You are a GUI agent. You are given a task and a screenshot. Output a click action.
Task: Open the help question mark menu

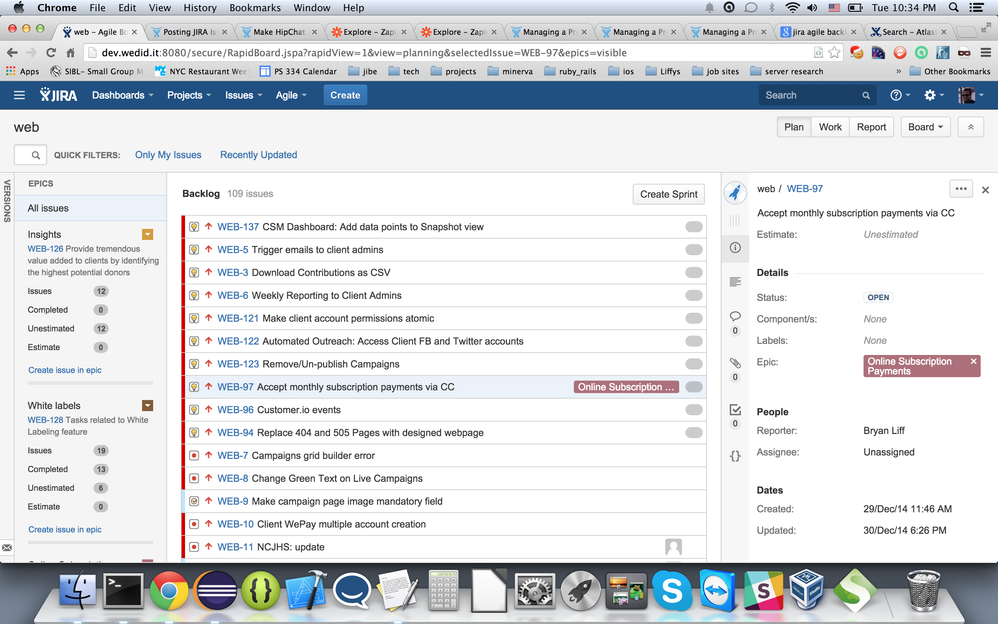point(899,96)
